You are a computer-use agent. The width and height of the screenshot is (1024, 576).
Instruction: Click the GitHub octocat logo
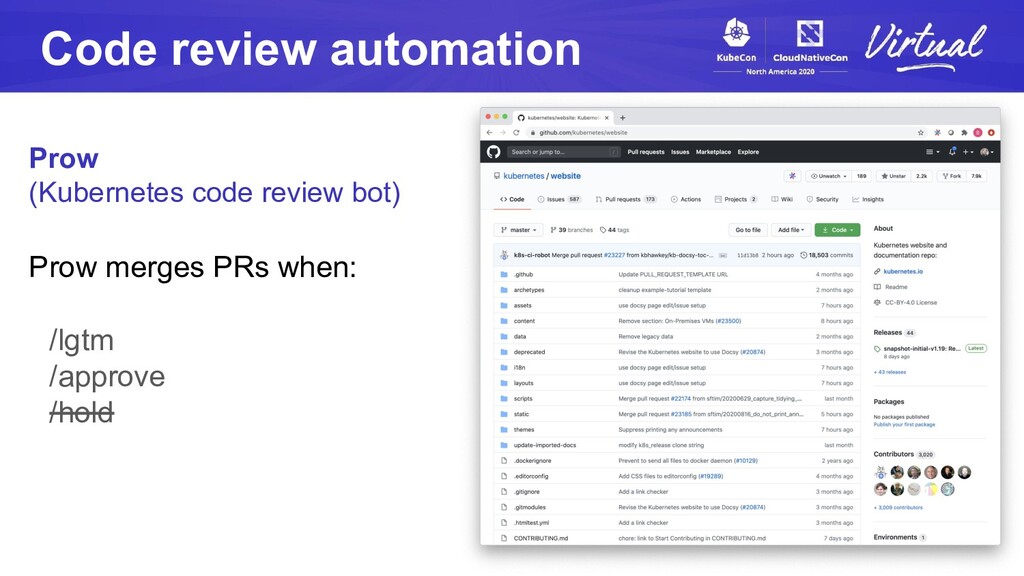tap(494, 152)
